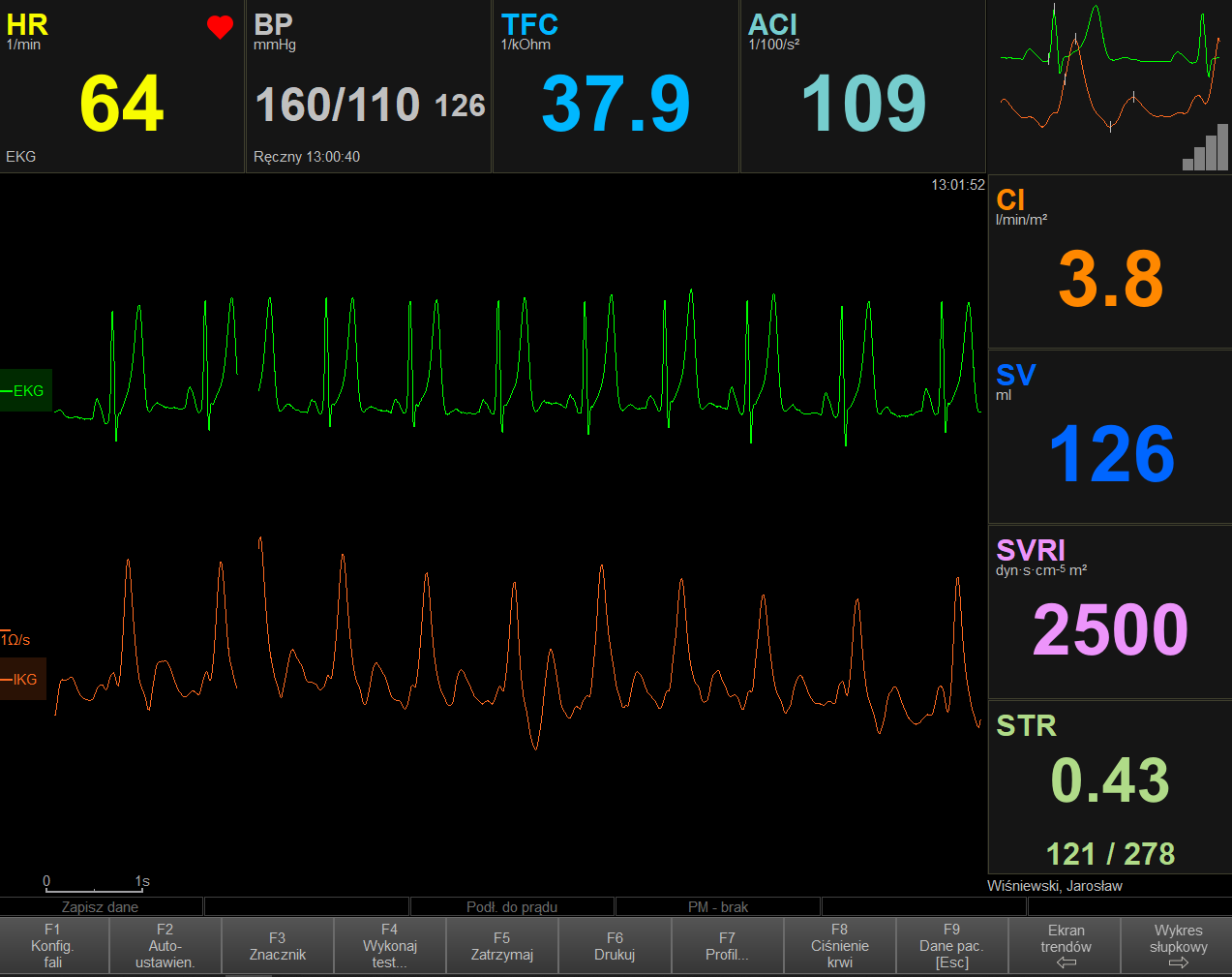Open patient data with F9 Dane pac.
The image size is (1232, 977).
tap(952, 945)
